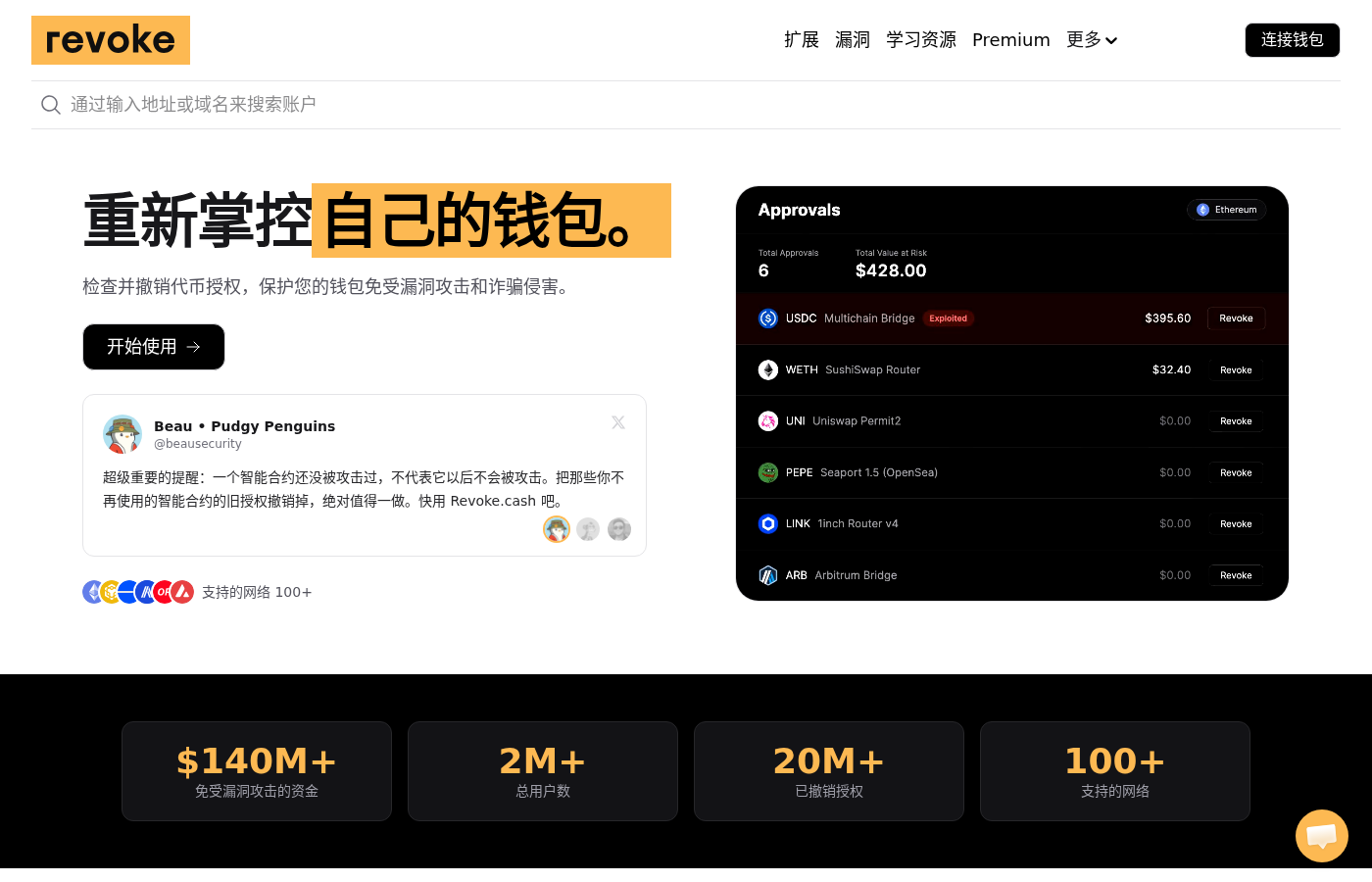The height and width of the screenshot is (882, 1372).
Task: Expand the 更多 dropdown menu
Action: [x=1092, y=40]
